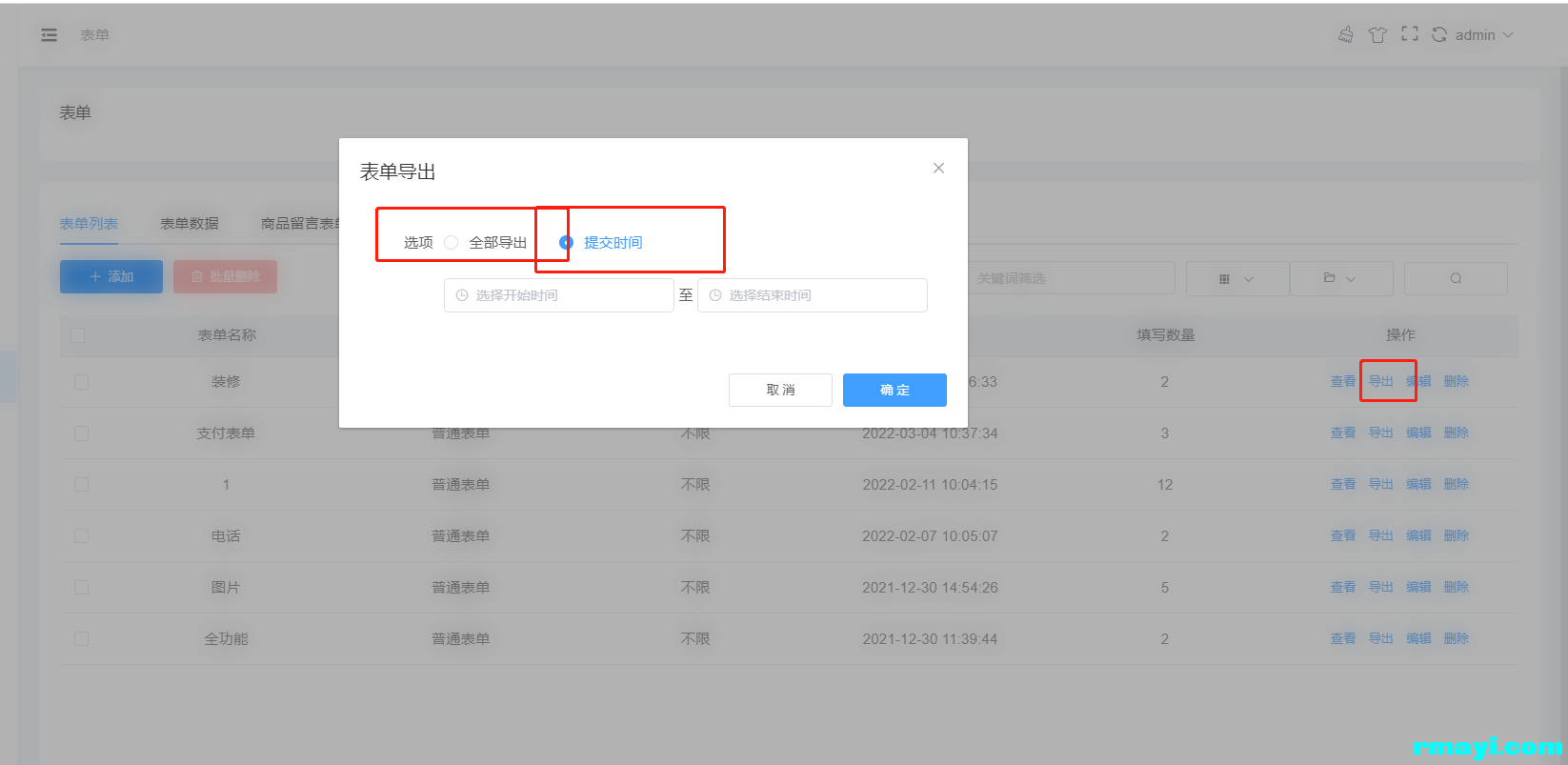The width and height of the screenshot is (1568, 765).
Task: Toggle the select-all header checkbox
Action: point(78,335)
